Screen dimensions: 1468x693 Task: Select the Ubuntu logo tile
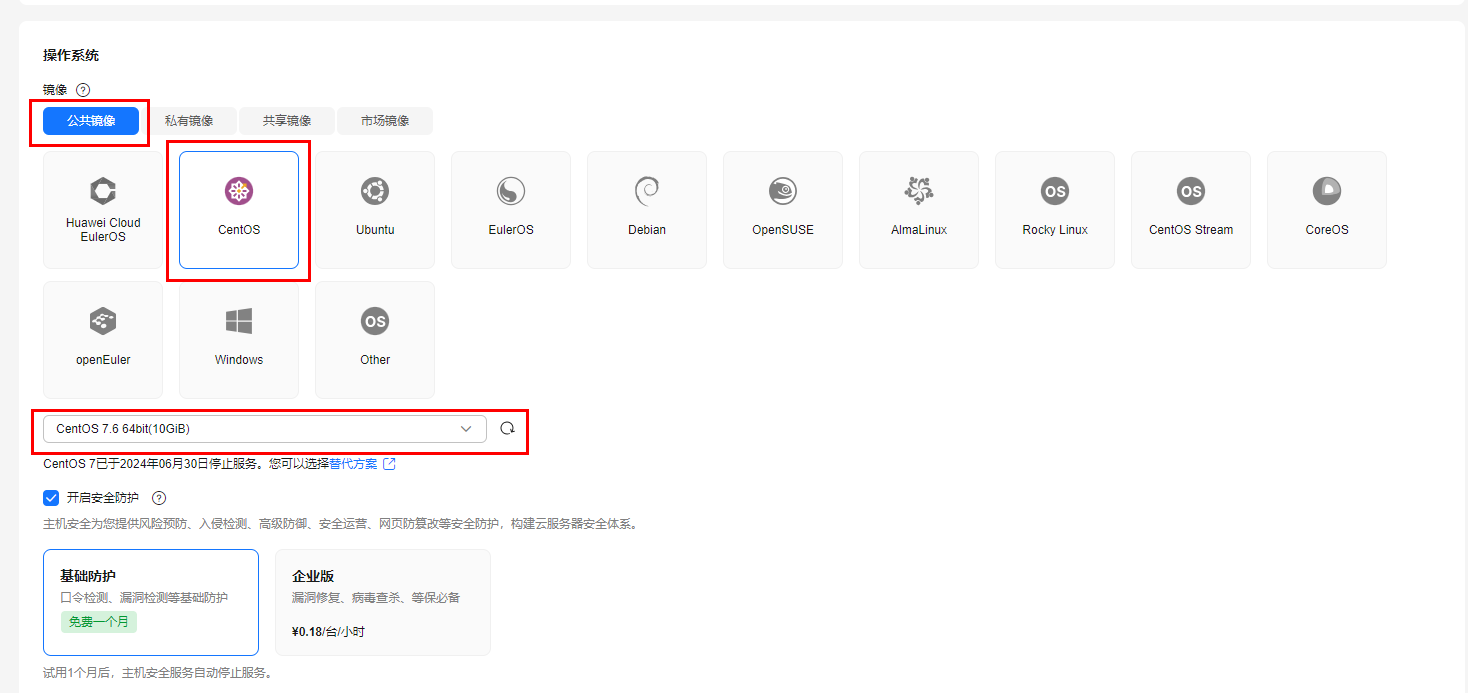tap(375, 210)
